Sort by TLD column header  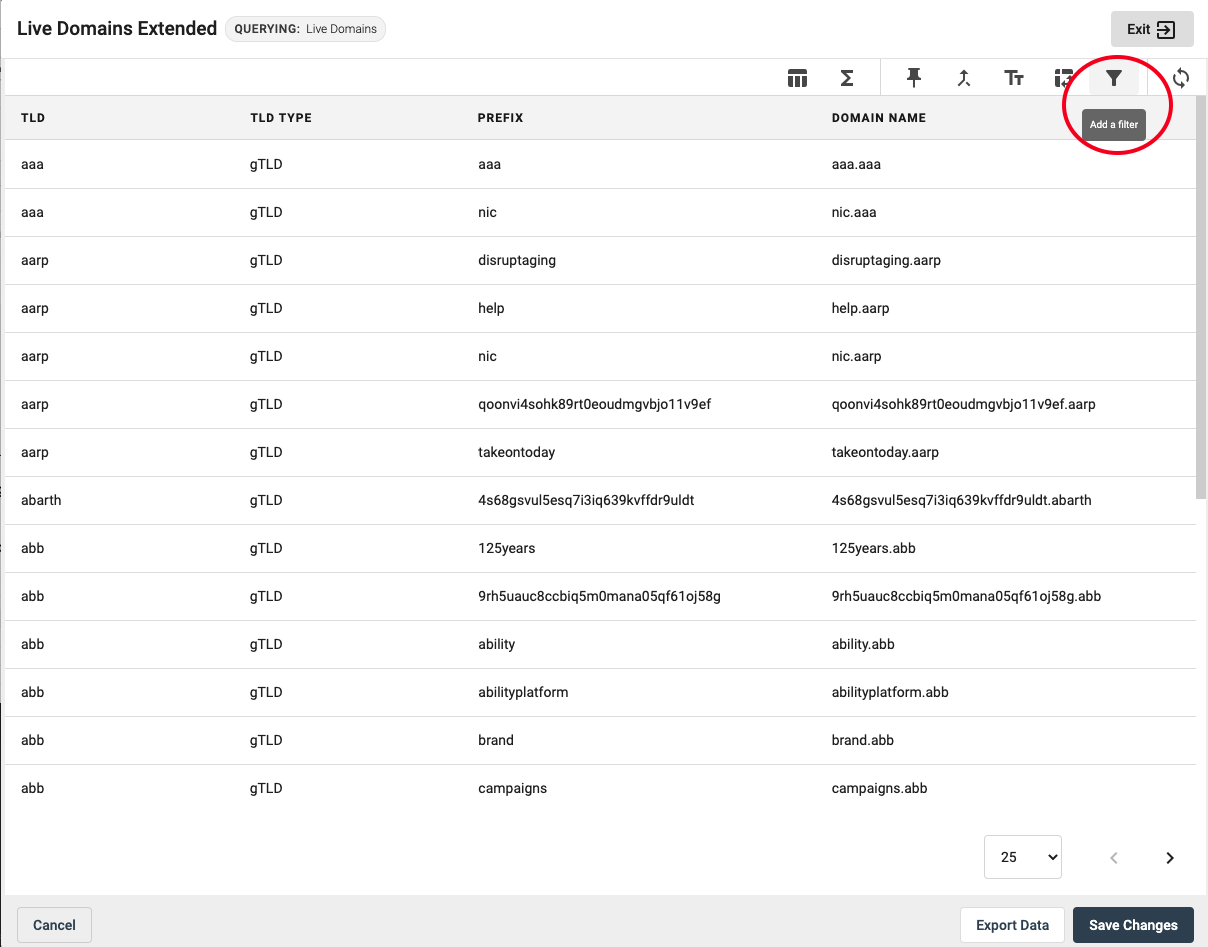(33, 118)
